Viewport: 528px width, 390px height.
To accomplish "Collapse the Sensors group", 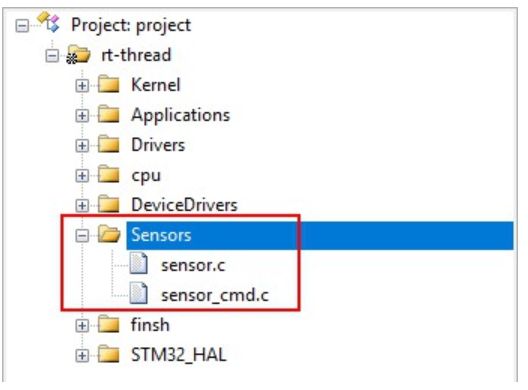I will coord(82,235).
